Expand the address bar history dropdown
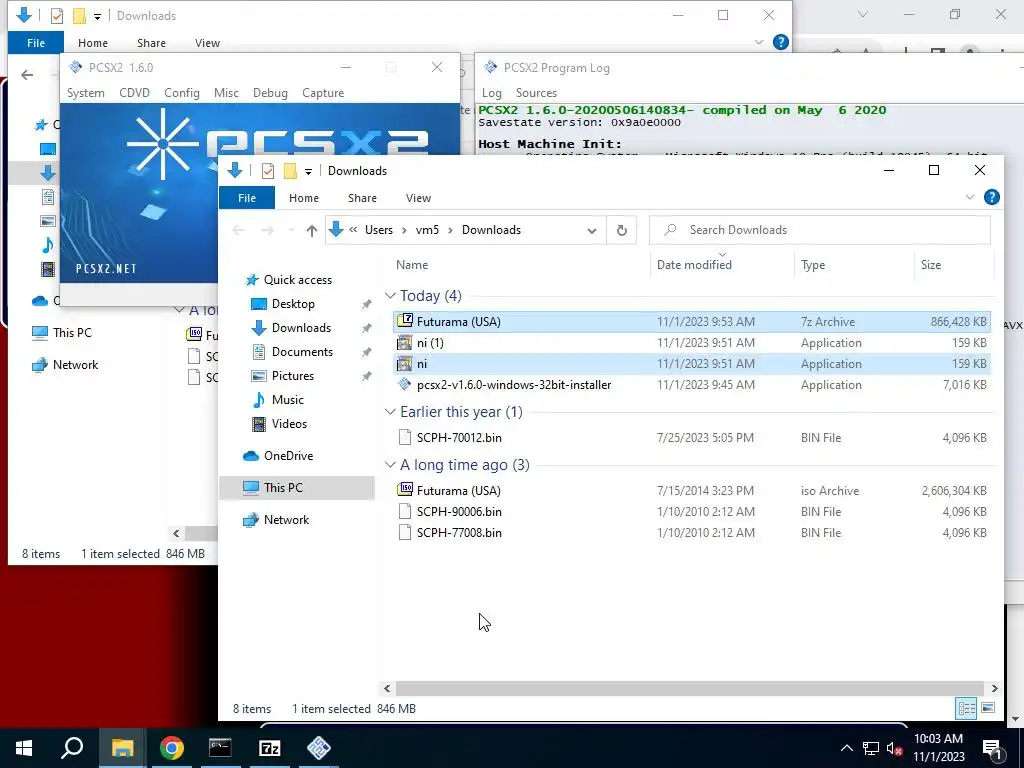Image resolution: width=1024 pixels, height=768 pixels. (592, 230)
